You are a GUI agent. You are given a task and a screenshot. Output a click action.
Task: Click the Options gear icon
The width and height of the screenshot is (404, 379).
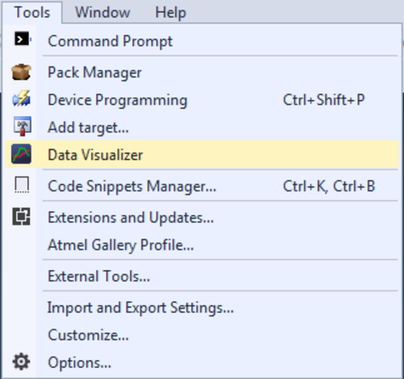pos(21,362)
